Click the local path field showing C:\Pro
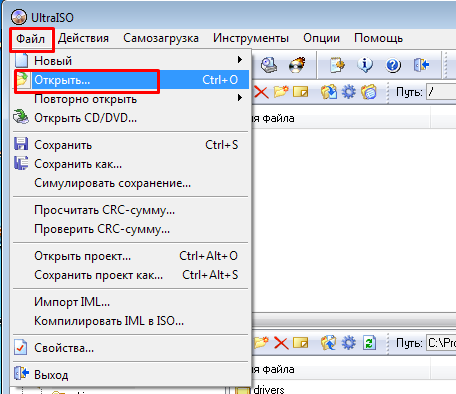This screenshot has height=394, width=456. point(441,343)
